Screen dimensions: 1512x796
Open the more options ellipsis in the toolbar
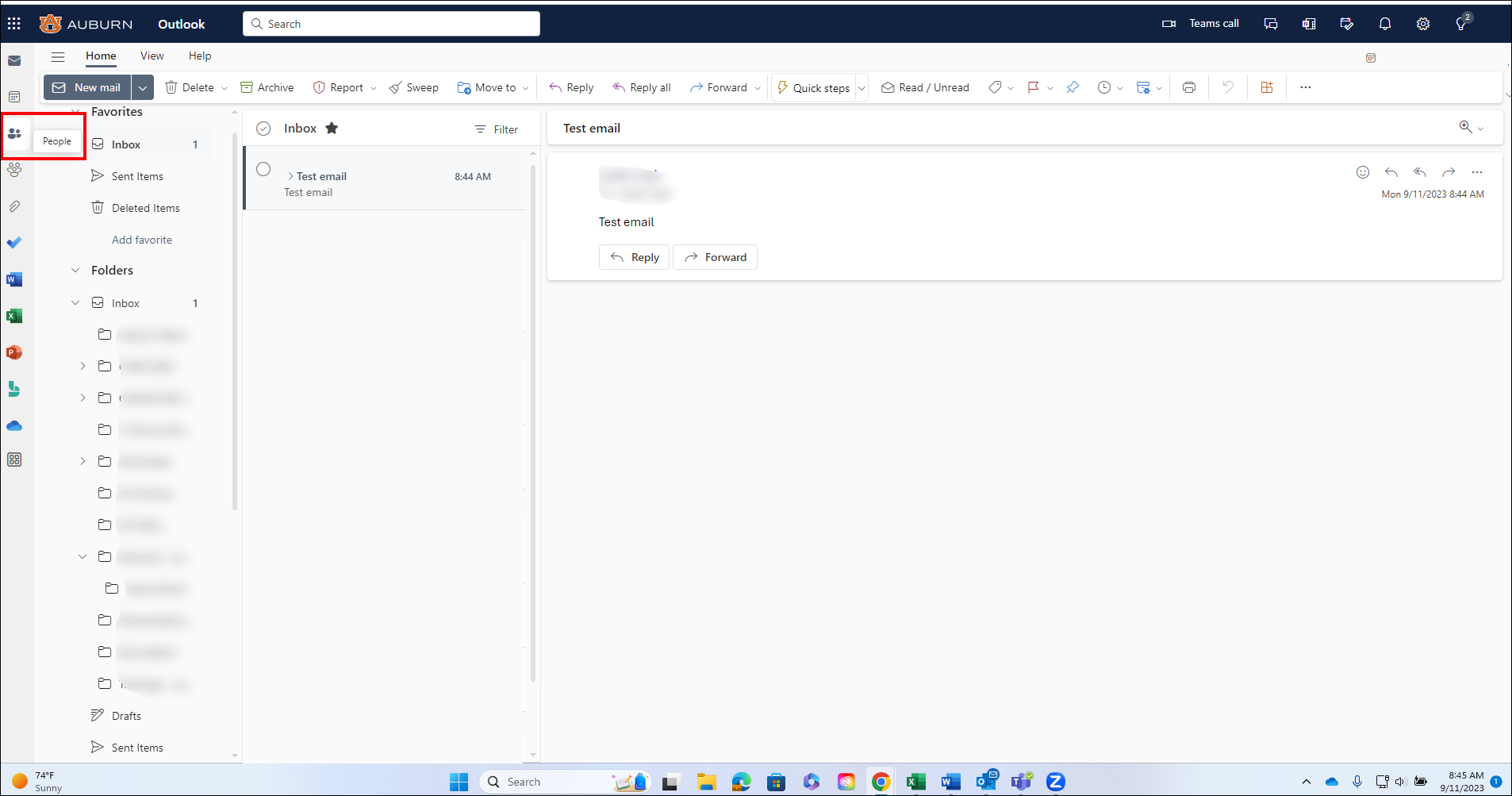(1306, 87)
